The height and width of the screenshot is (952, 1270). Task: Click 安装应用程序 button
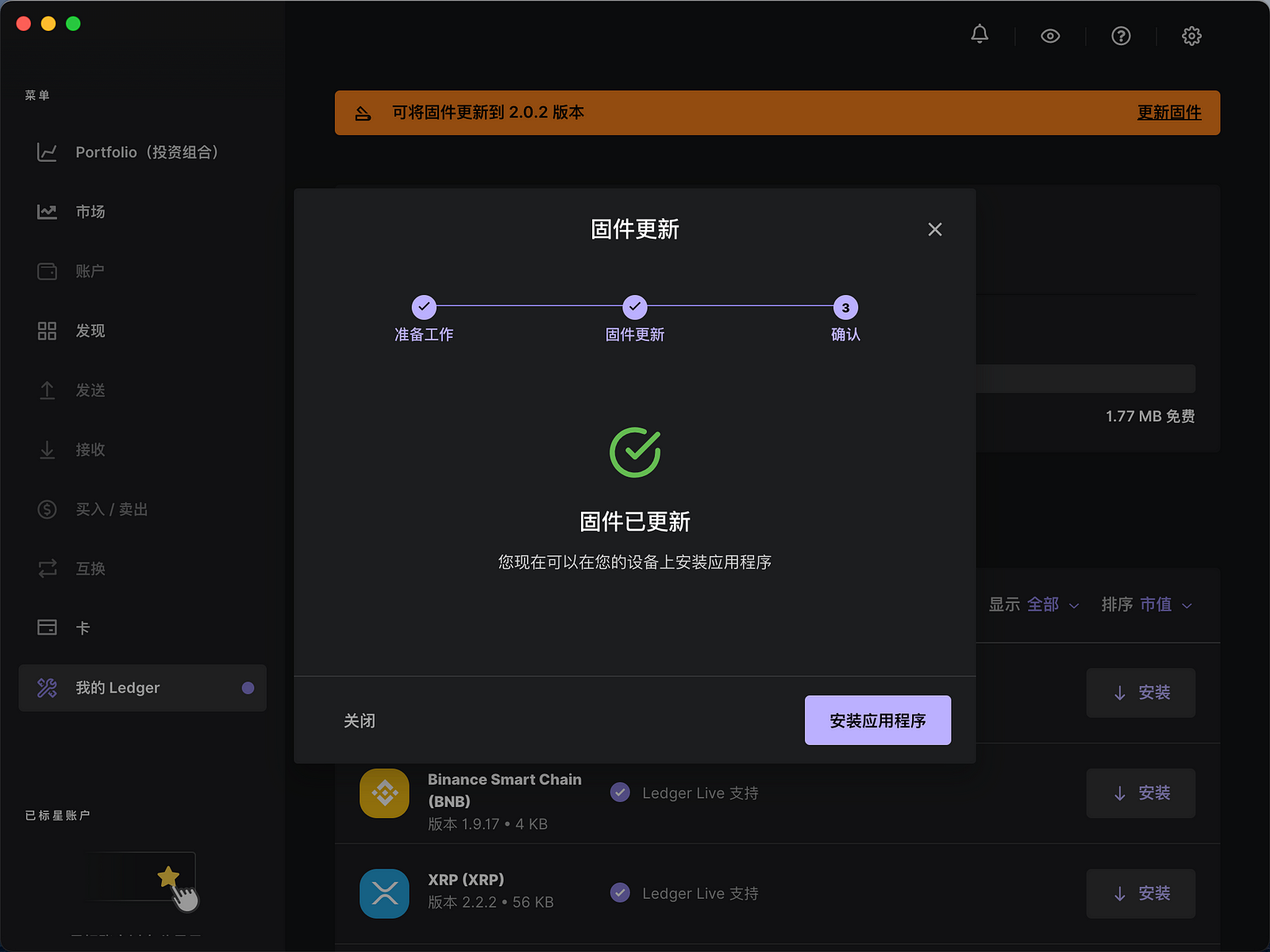click(x=878, y=720)
